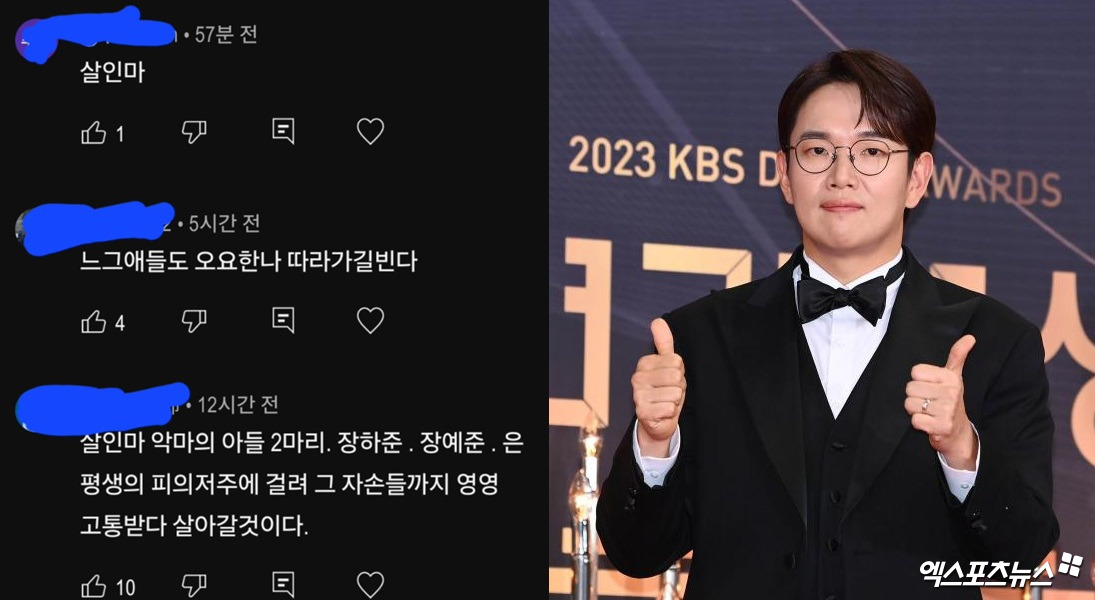Reply to the comment posted 57분 전

(283, 131)
